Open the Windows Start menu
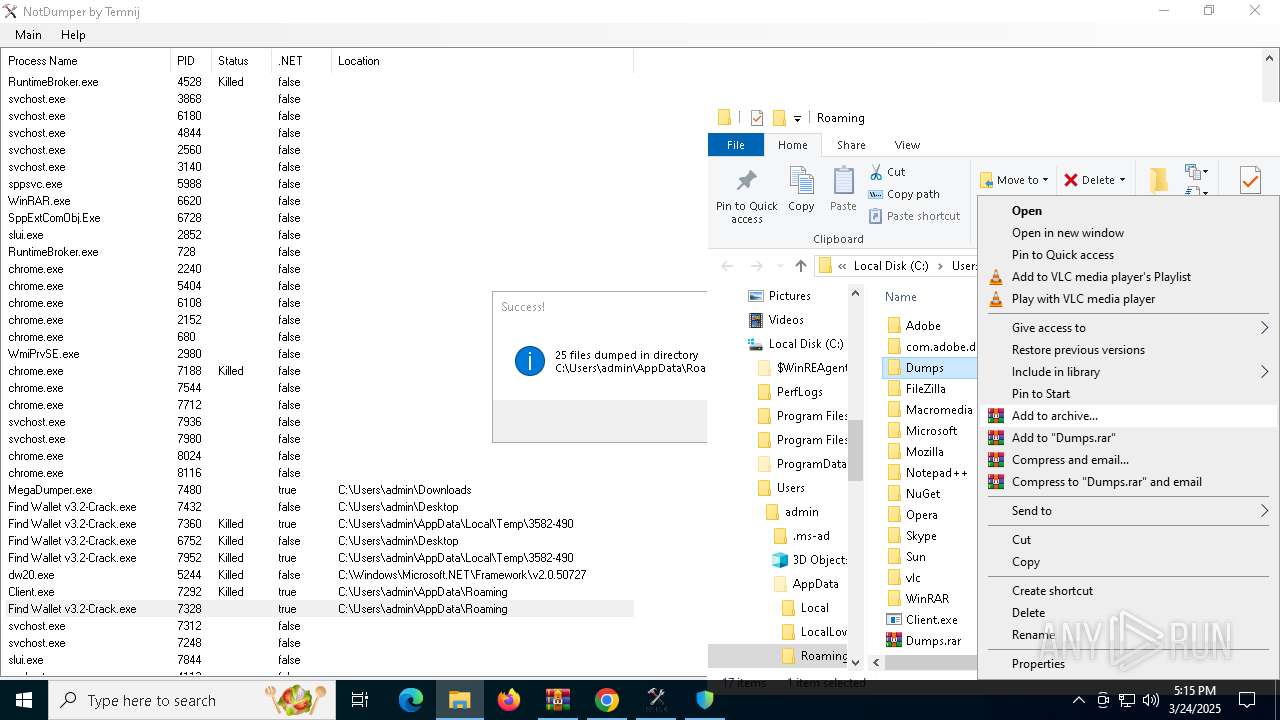 pyautogui.click(x=24, y=700)
